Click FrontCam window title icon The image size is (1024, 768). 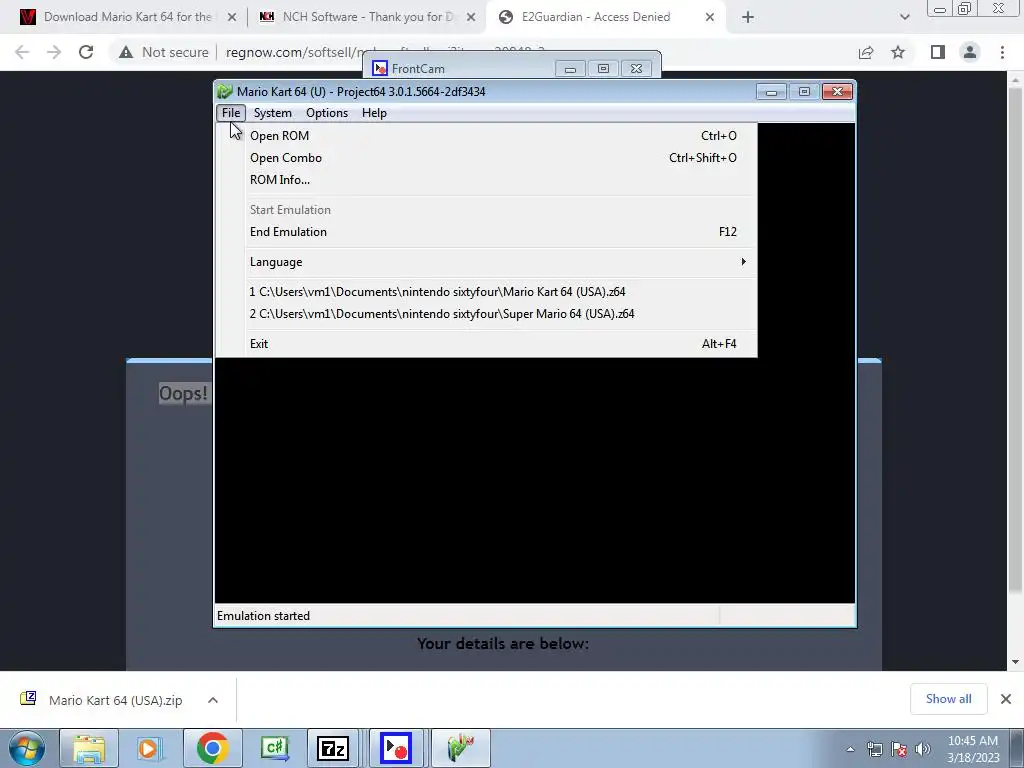(x=379, y=69)
